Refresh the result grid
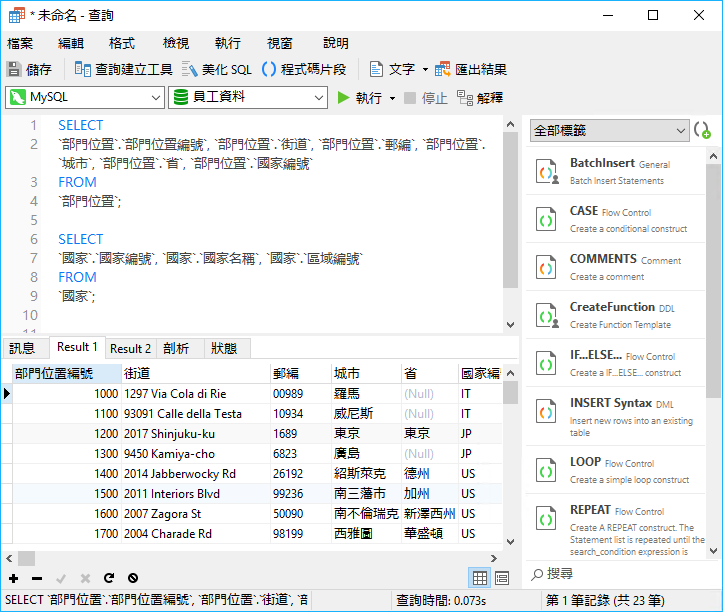 pos(109,578)
